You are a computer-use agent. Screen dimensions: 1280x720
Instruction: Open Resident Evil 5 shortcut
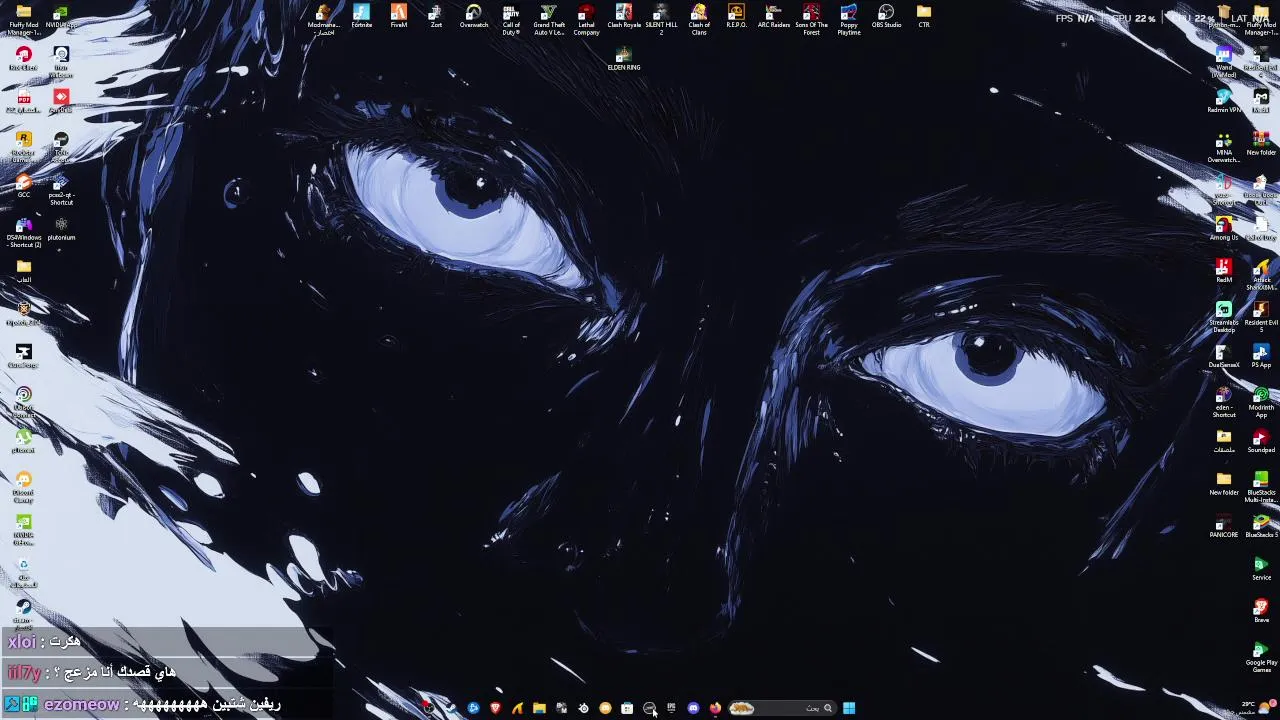[1261, 315]
